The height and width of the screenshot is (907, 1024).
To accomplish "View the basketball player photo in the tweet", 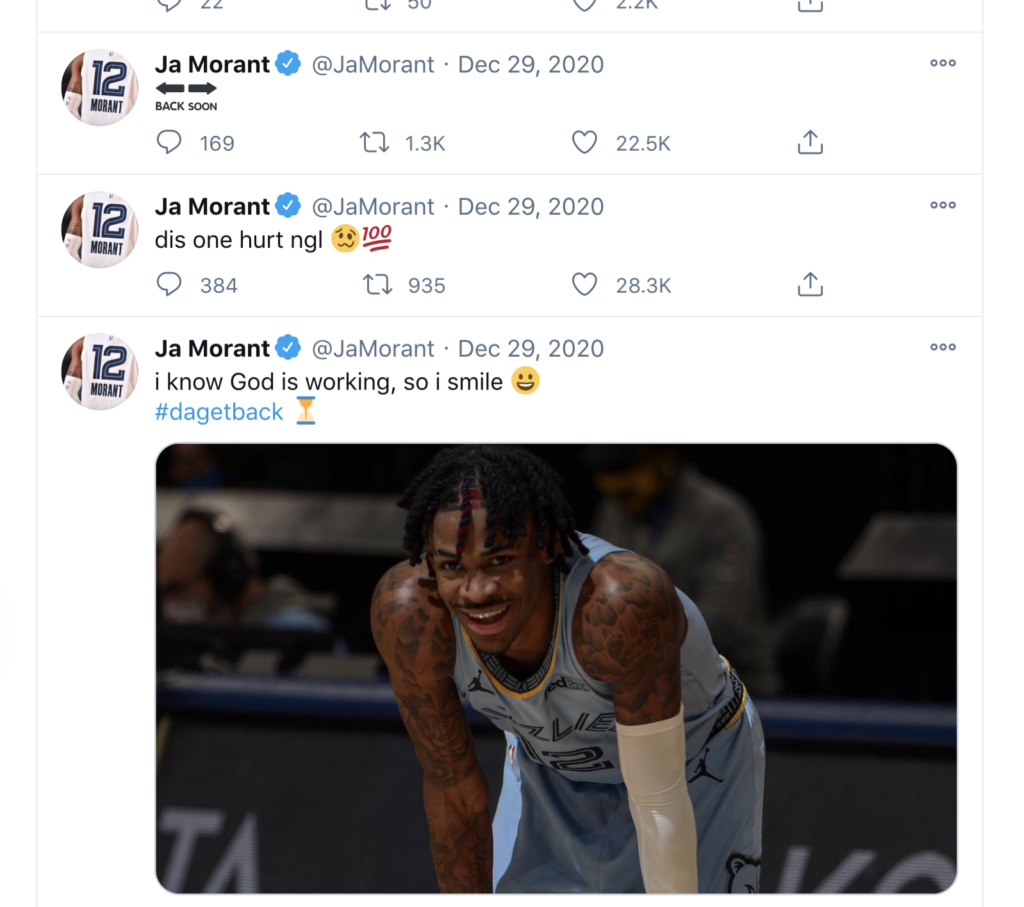I will (x=556, y=668).
